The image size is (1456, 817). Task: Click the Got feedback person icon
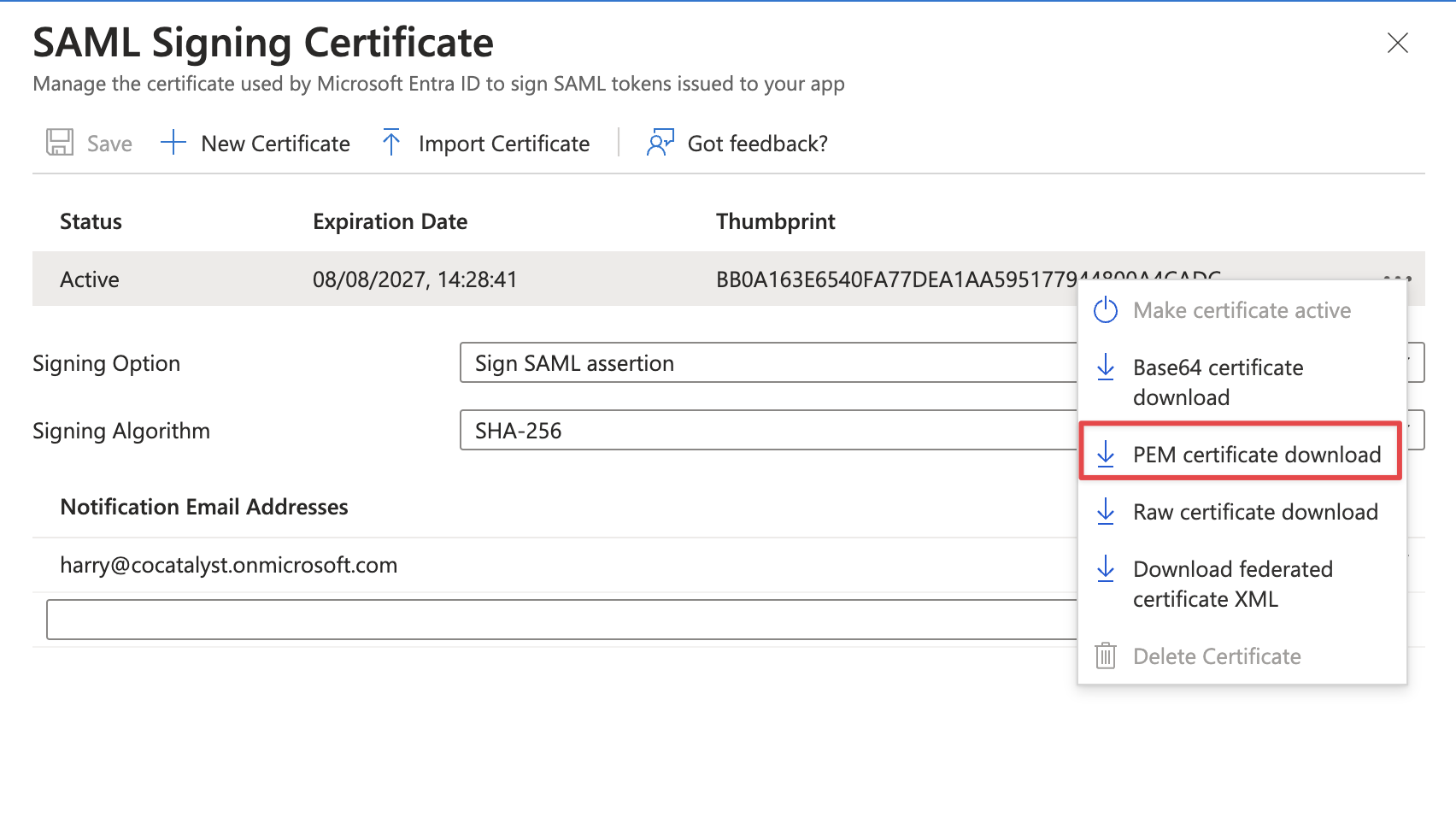660,143
